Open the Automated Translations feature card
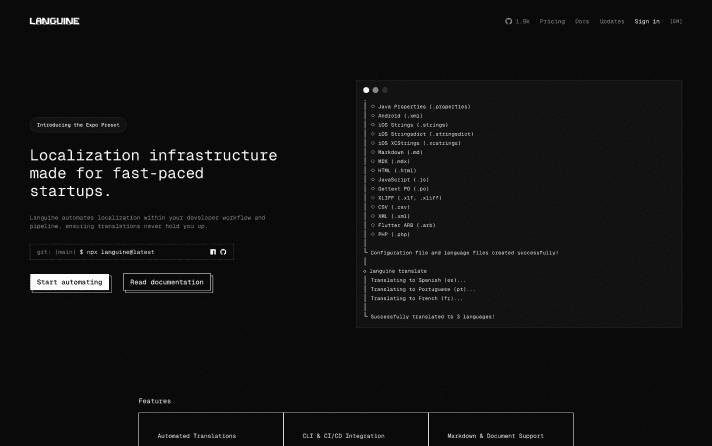 211,430
